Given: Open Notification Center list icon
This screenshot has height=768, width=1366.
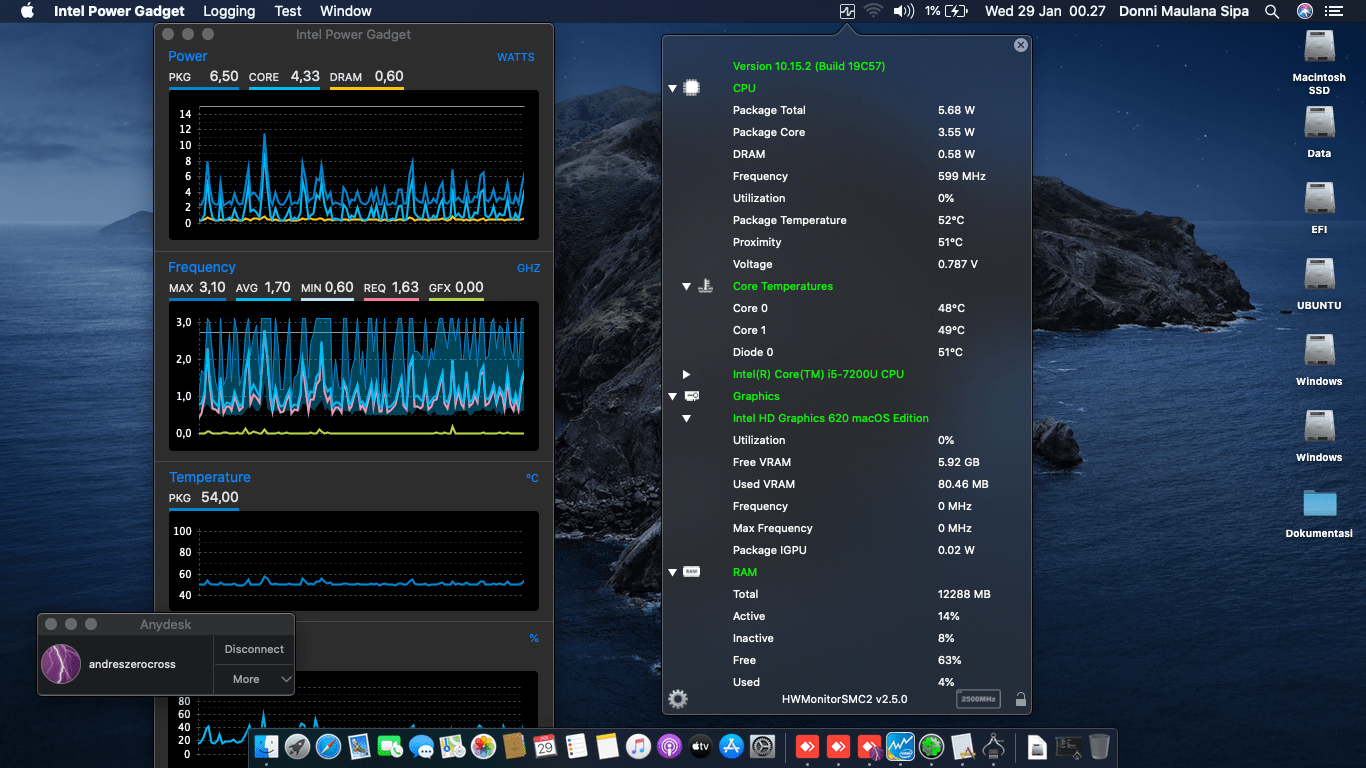Looking at the screenshot, I should 1333,11.
